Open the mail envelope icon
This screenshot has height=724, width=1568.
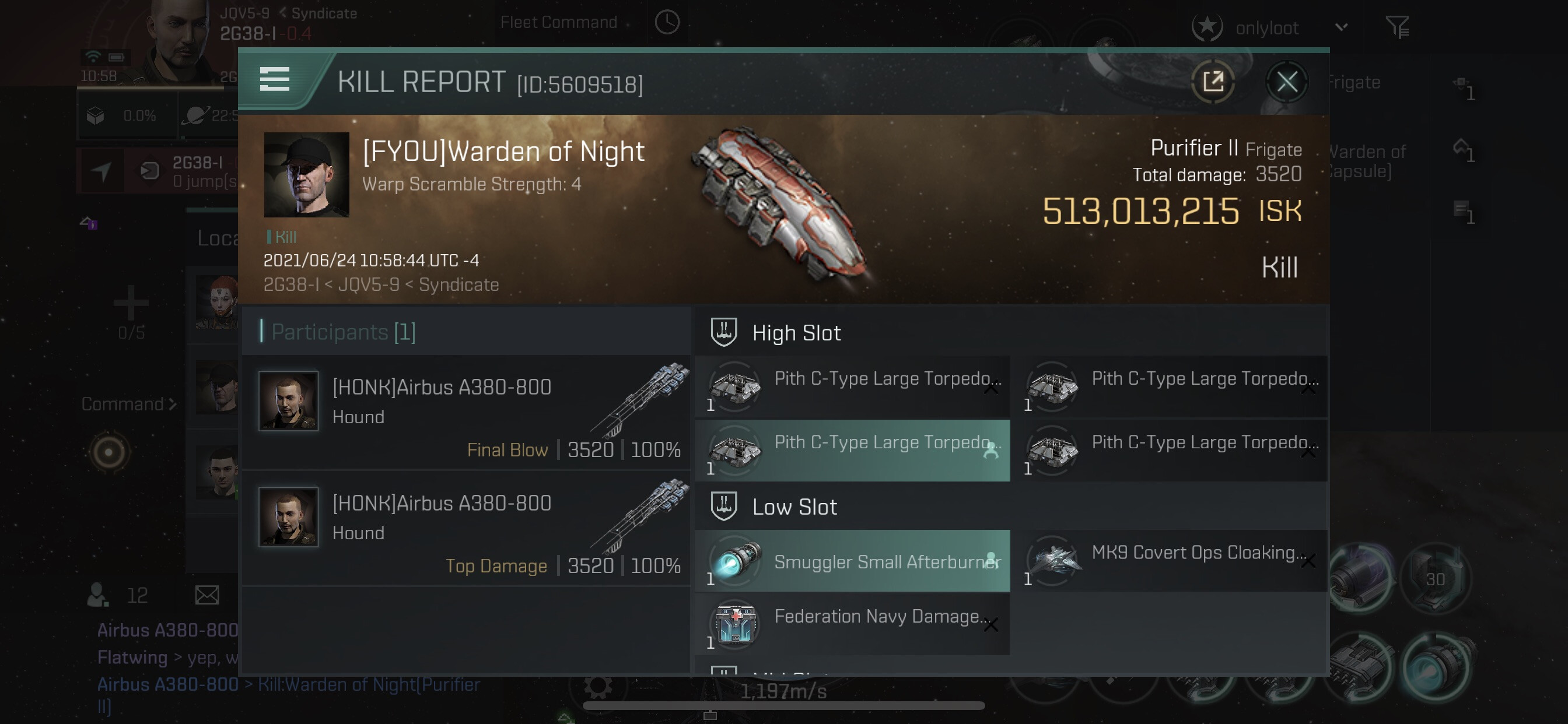click(x=207, y=595)
